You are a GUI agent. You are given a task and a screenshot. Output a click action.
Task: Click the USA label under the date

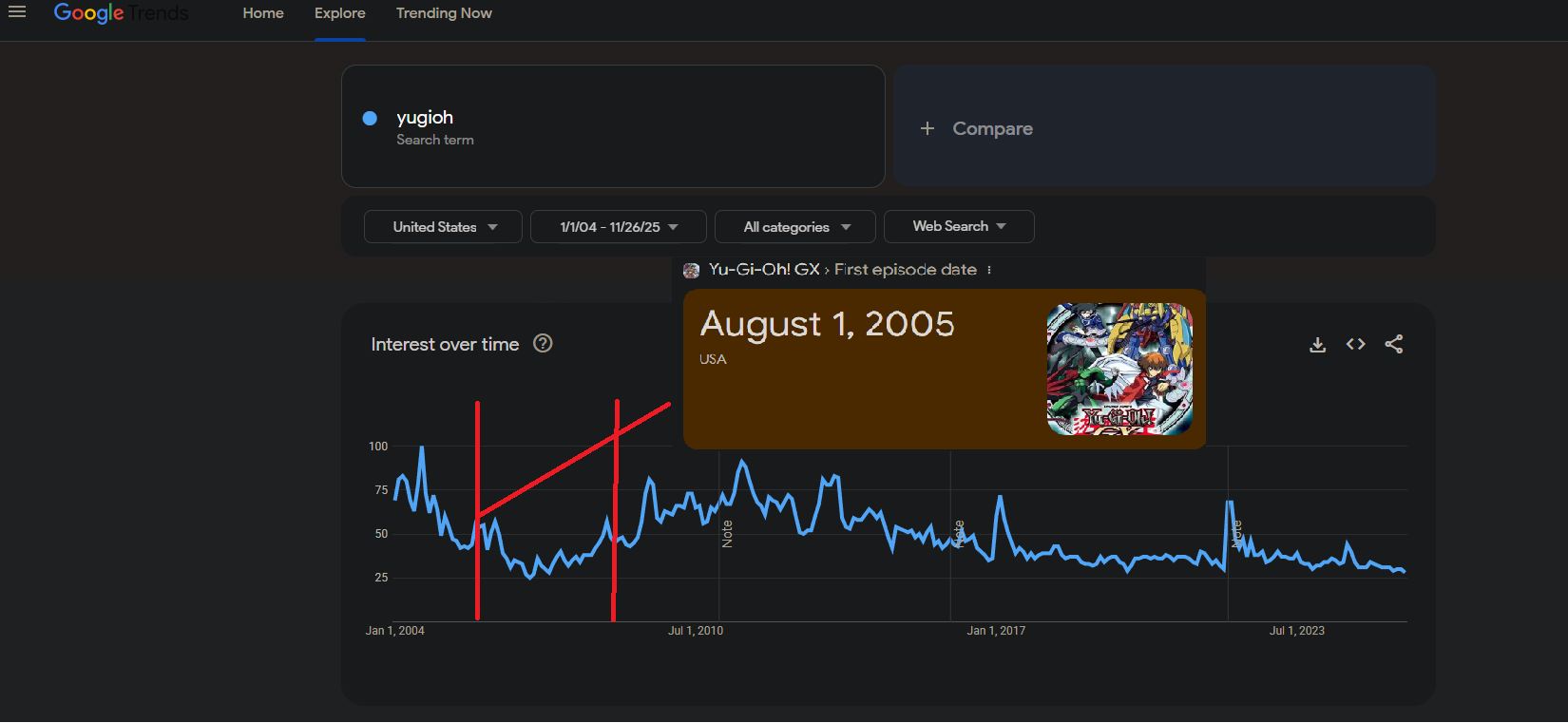point(713,359)
